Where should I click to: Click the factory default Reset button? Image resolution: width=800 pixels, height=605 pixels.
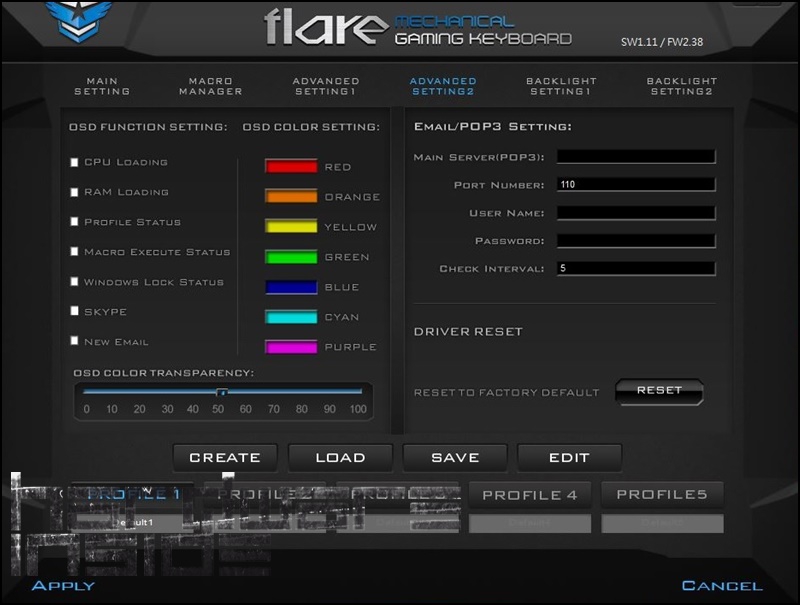click(659, 391)
